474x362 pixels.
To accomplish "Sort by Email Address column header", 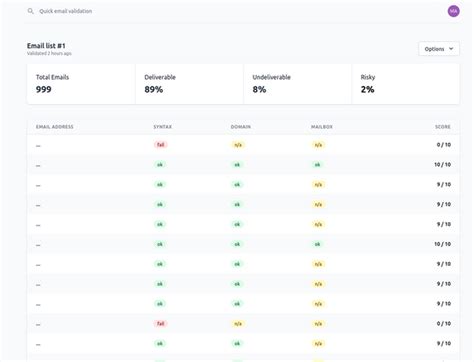I will (x=55, y=127).
